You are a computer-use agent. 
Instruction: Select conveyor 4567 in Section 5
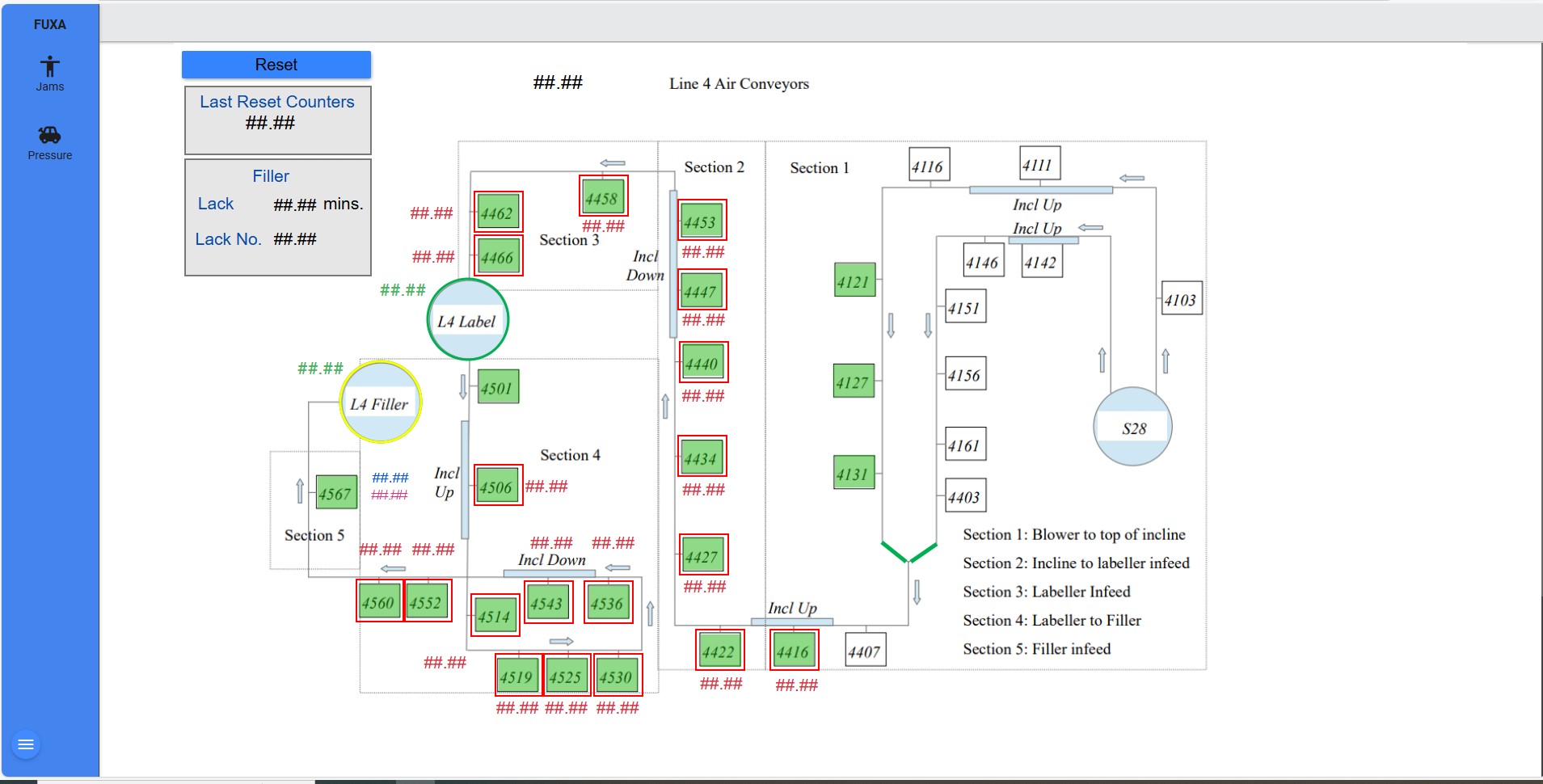pyautogui.click(x=336, y=492)
